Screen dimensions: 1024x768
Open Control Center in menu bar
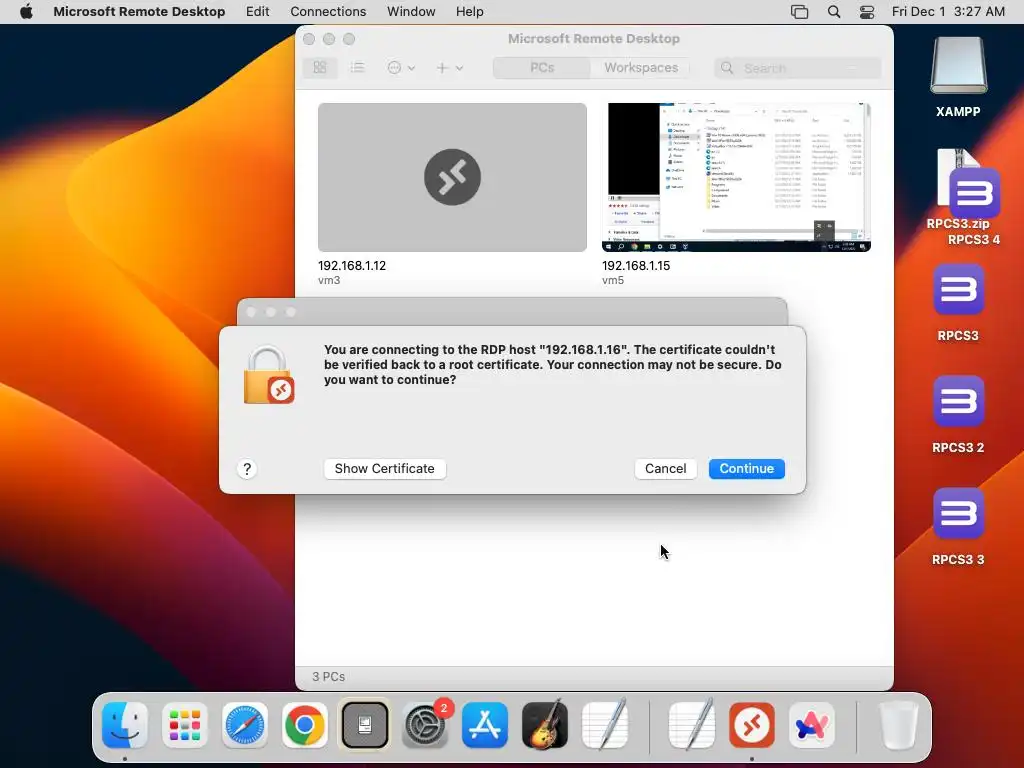coord(867,12)
